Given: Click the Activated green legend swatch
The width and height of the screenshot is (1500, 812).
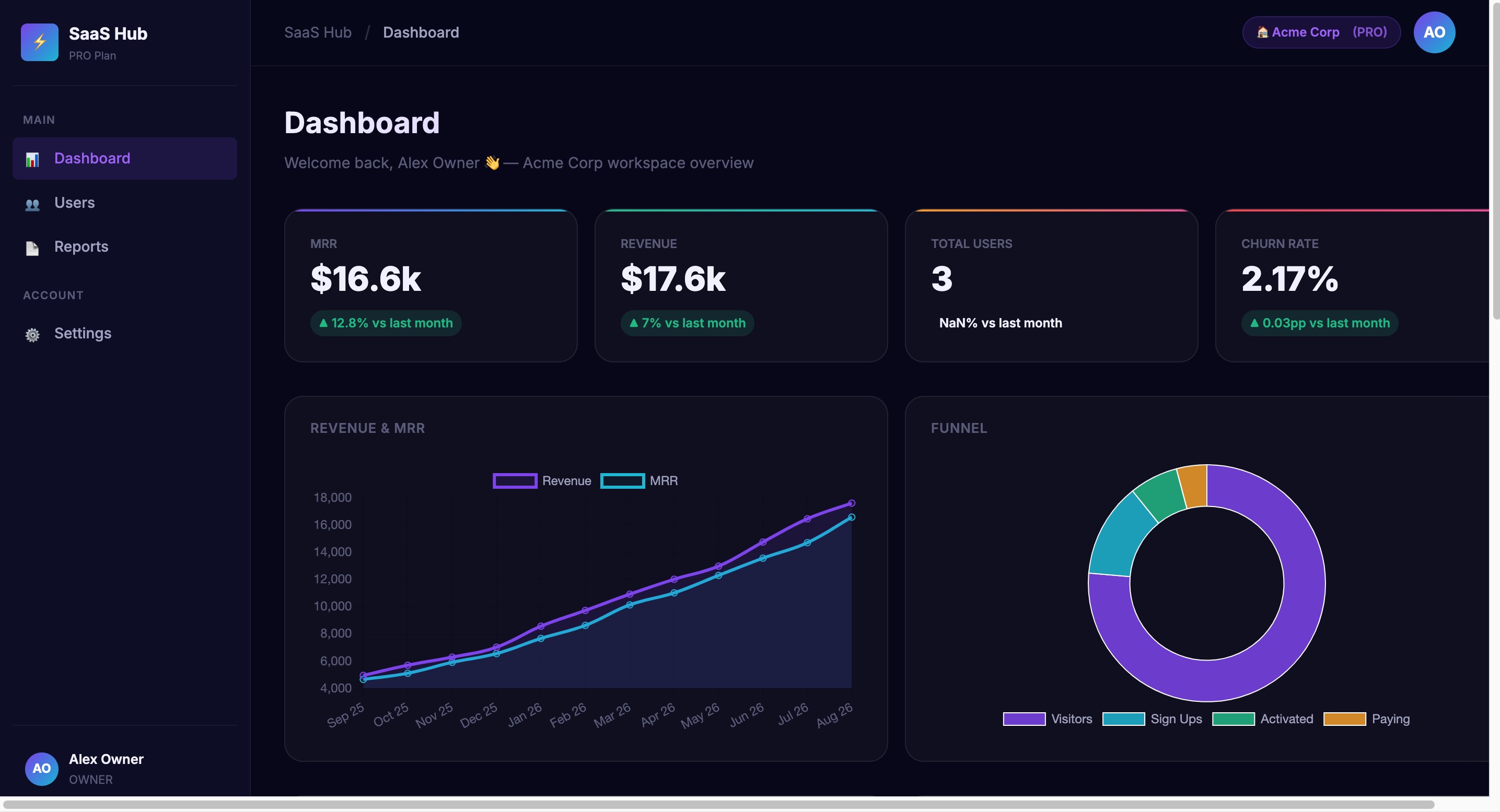Looking at the screenshot, I should coord(1232,719).
